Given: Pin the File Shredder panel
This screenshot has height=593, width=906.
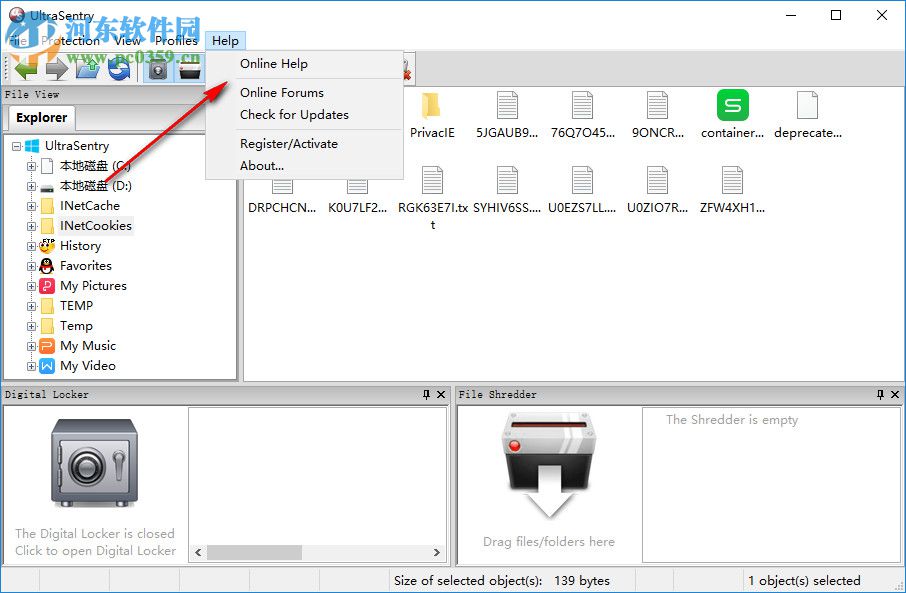Looking at the screenshot, I should pos(881,394).
